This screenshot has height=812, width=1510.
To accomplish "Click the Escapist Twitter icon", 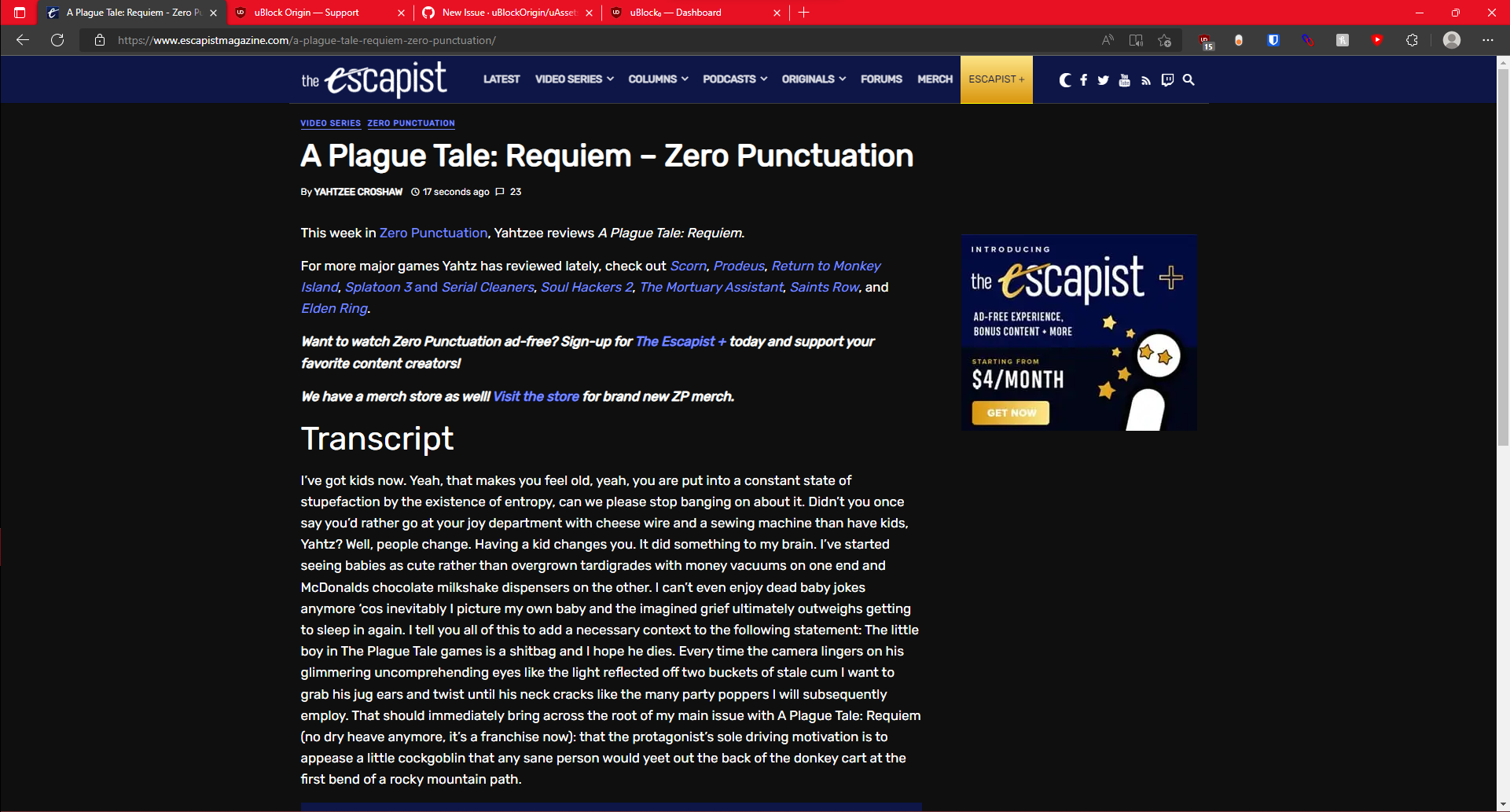I will coord(1103,79).
